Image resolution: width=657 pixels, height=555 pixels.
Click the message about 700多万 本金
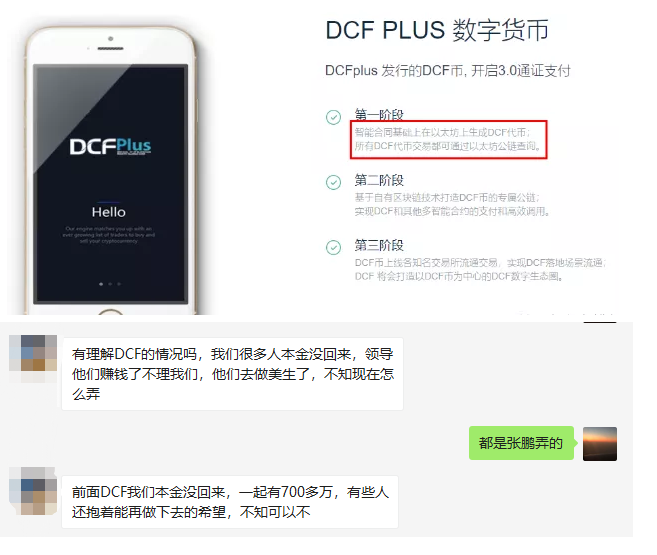(x=230, y=502)
